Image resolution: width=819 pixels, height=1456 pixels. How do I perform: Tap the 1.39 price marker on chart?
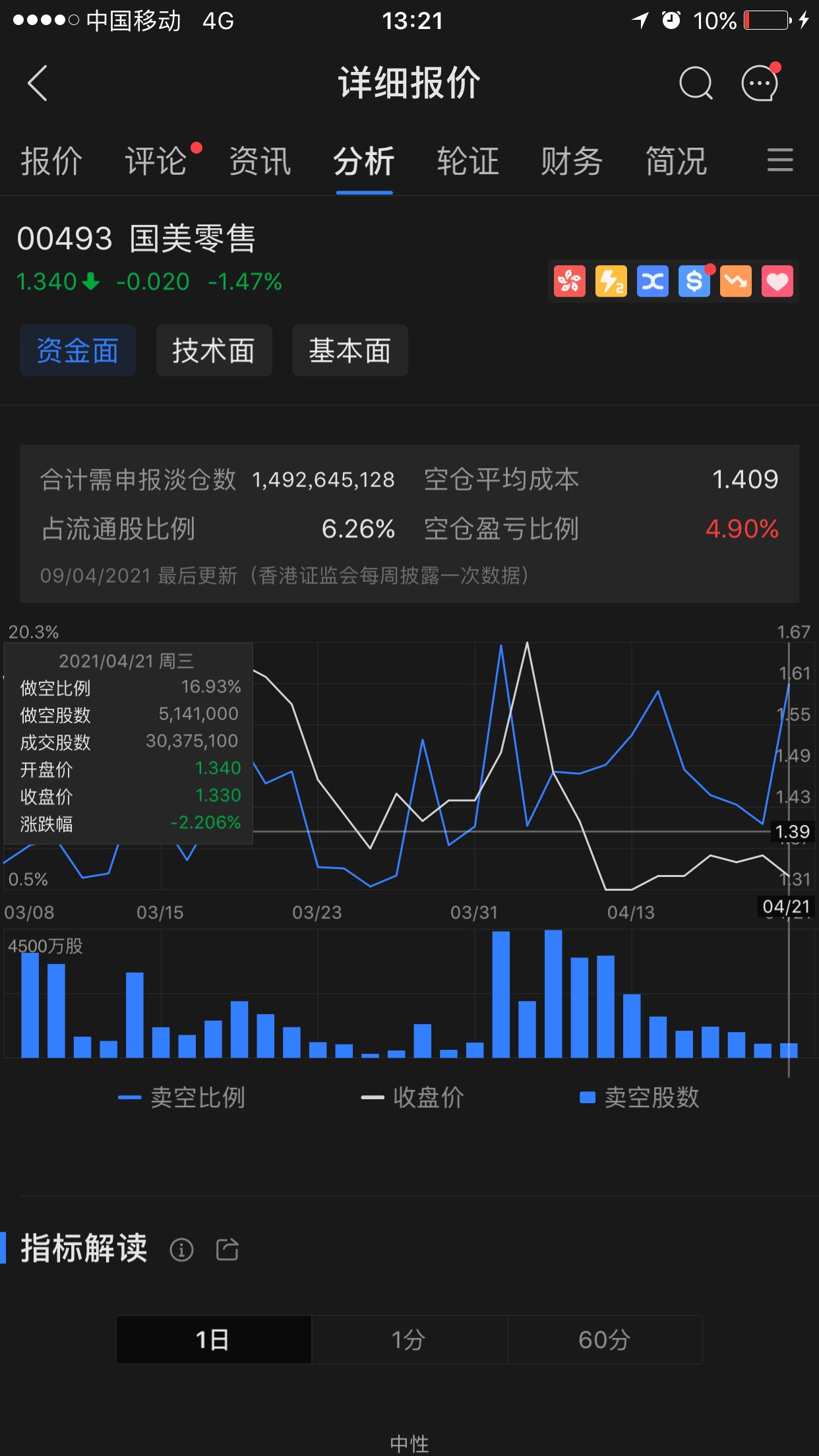coord(793,832)
